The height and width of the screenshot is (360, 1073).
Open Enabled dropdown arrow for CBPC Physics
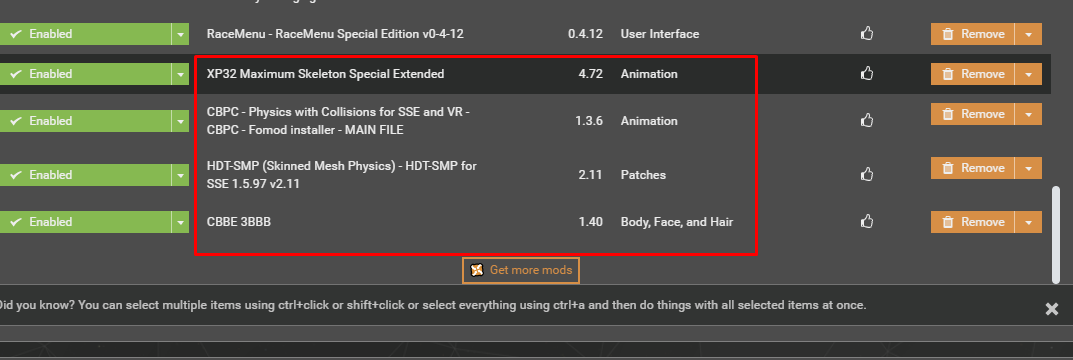coord(181,120)
